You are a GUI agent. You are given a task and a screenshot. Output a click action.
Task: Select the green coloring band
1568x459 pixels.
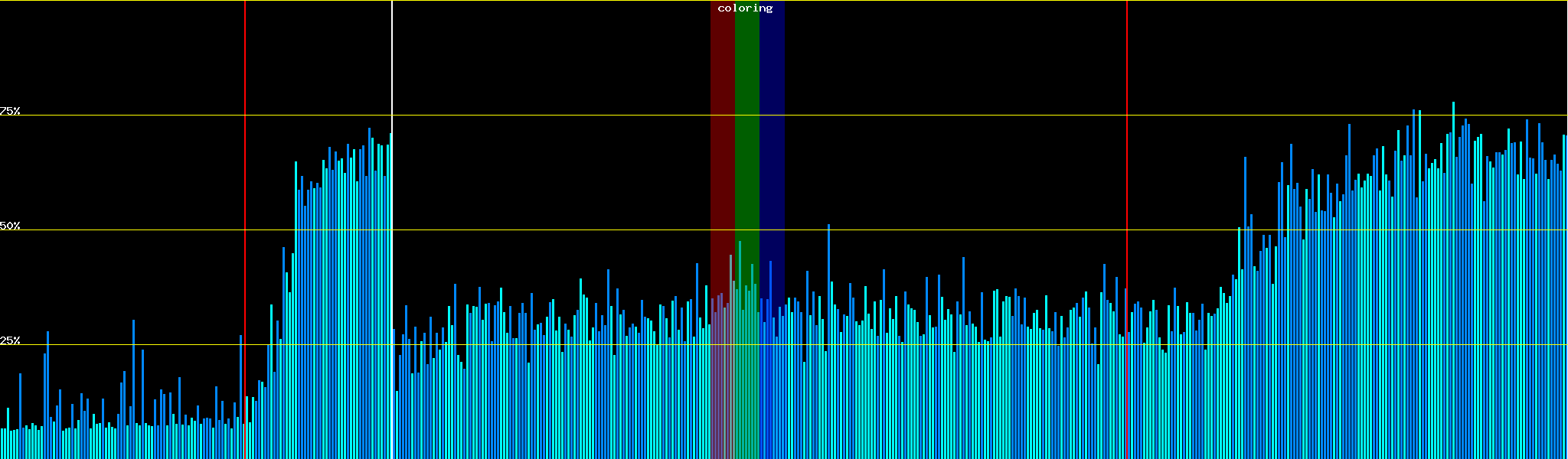coord(746,153)
